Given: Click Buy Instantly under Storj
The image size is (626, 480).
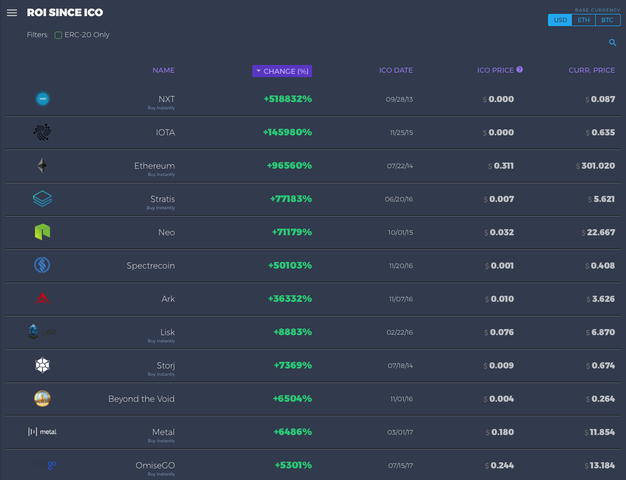Looking at the screenshot, I should [161, 374].
